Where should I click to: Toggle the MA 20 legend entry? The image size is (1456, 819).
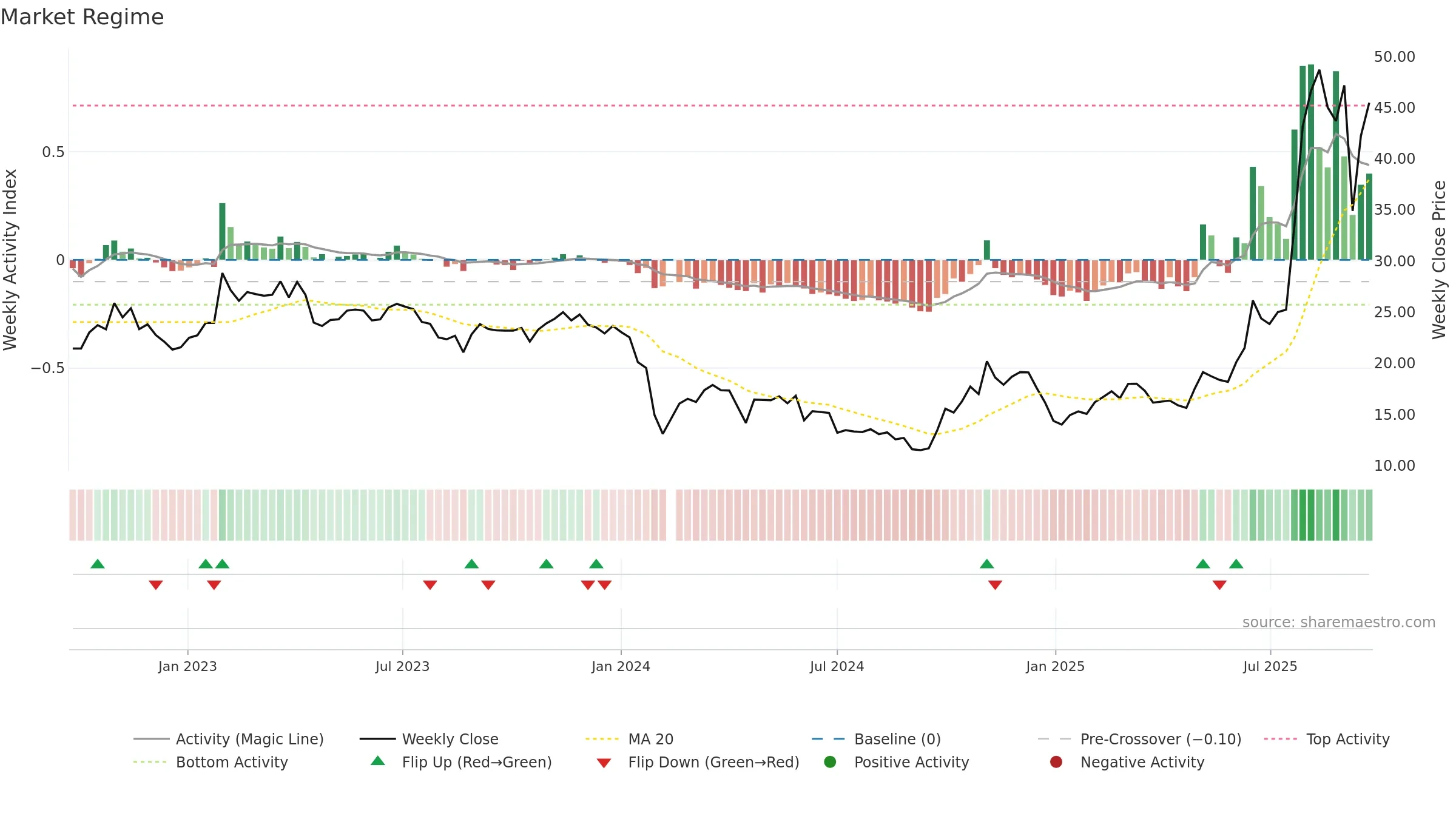coord(629,739)
